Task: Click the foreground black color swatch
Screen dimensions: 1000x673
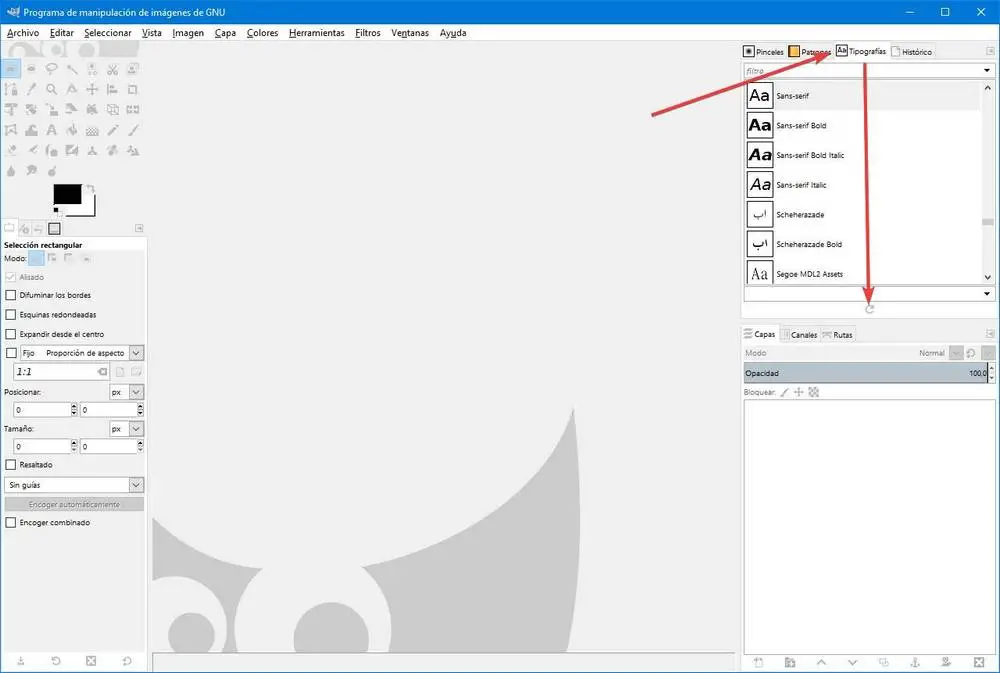Action: [67, 194]
